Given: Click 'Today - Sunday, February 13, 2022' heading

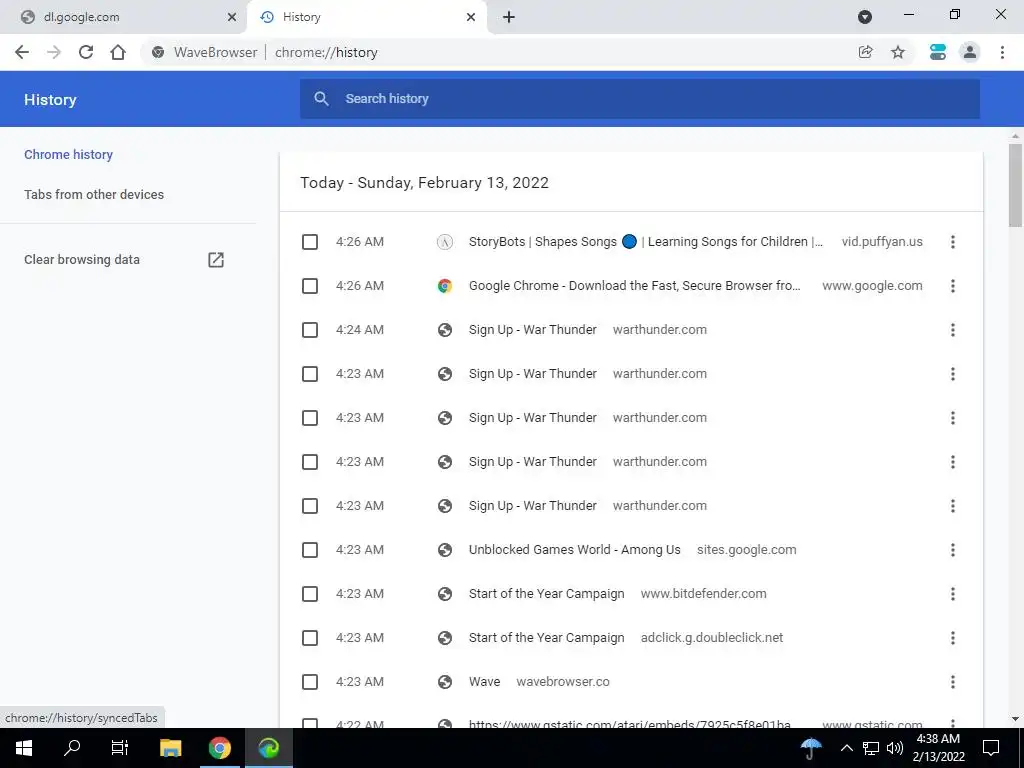Looking at the screenshot, I should [x=424, y=183].
